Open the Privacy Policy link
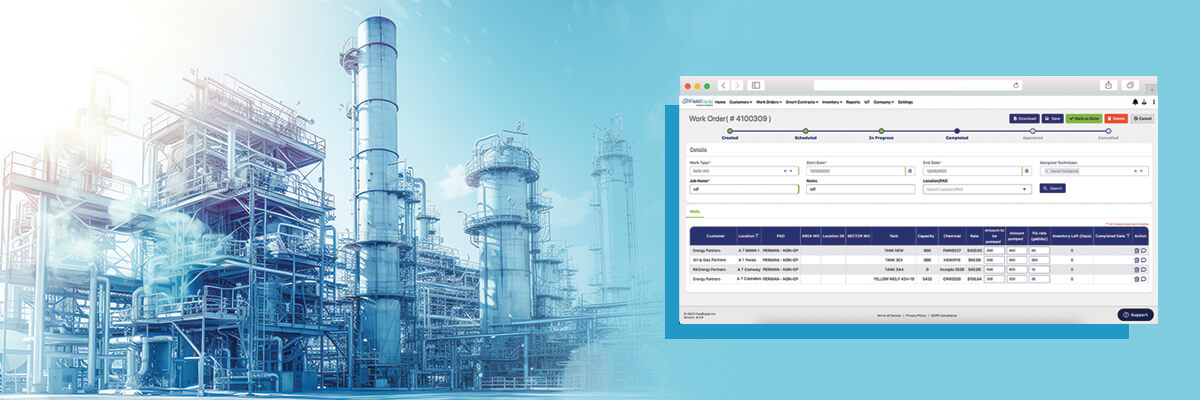1200x400 pixels. coord(915,315)
